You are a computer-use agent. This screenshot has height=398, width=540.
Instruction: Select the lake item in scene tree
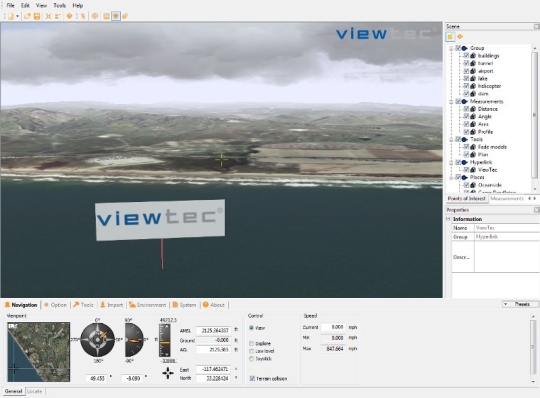483,78
